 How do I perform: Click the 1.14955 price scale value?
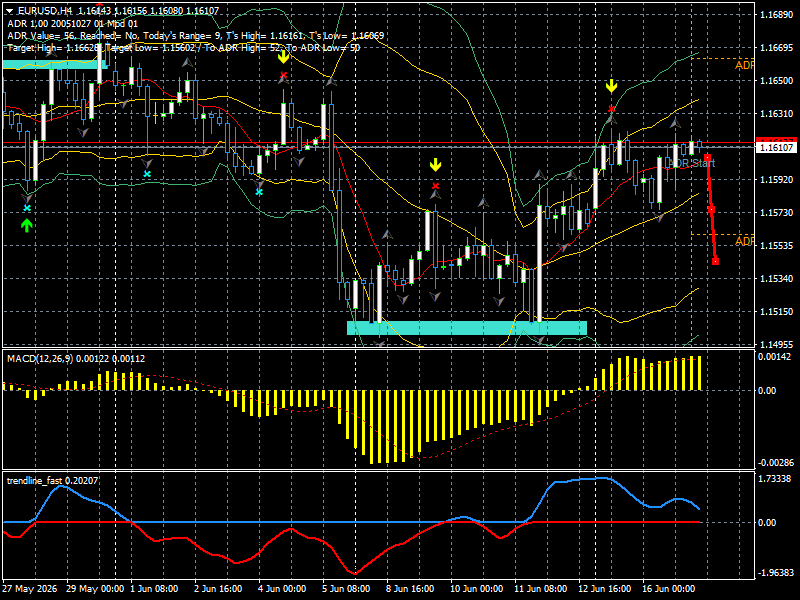pyautogui.click(x=777, y=344)
